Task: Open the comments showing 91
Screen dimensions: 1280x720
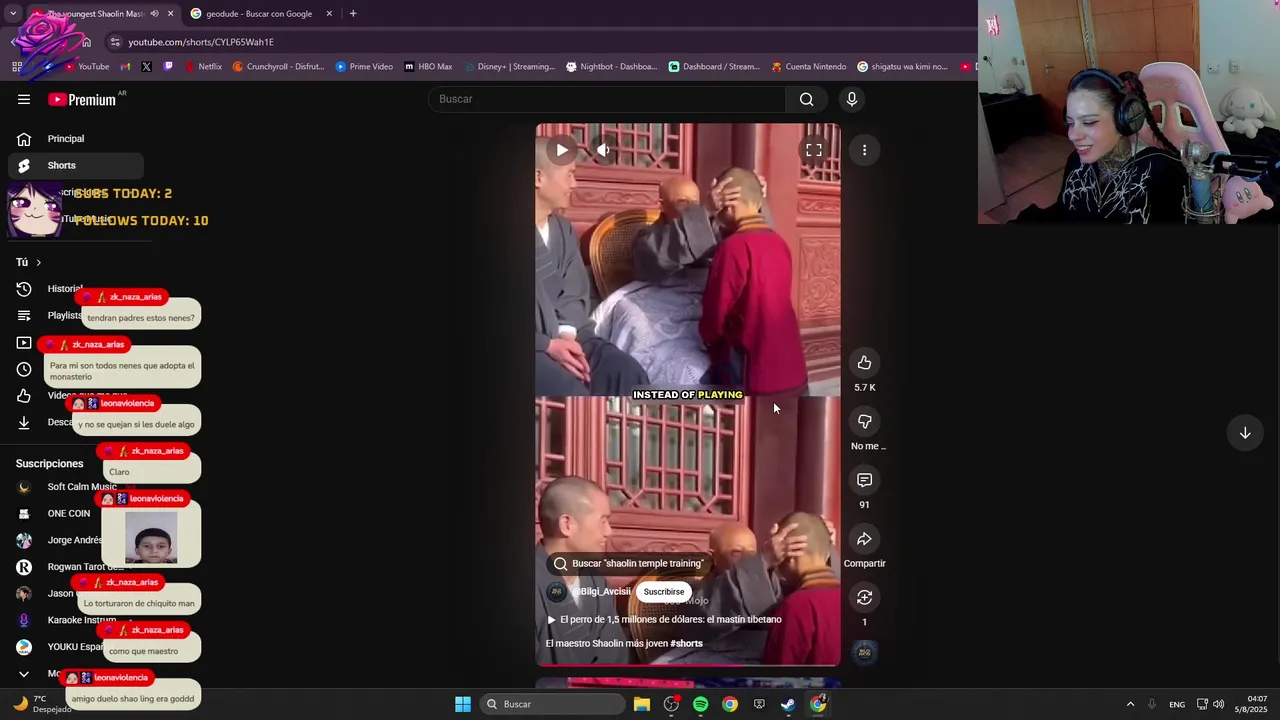Action: [864, 481]
